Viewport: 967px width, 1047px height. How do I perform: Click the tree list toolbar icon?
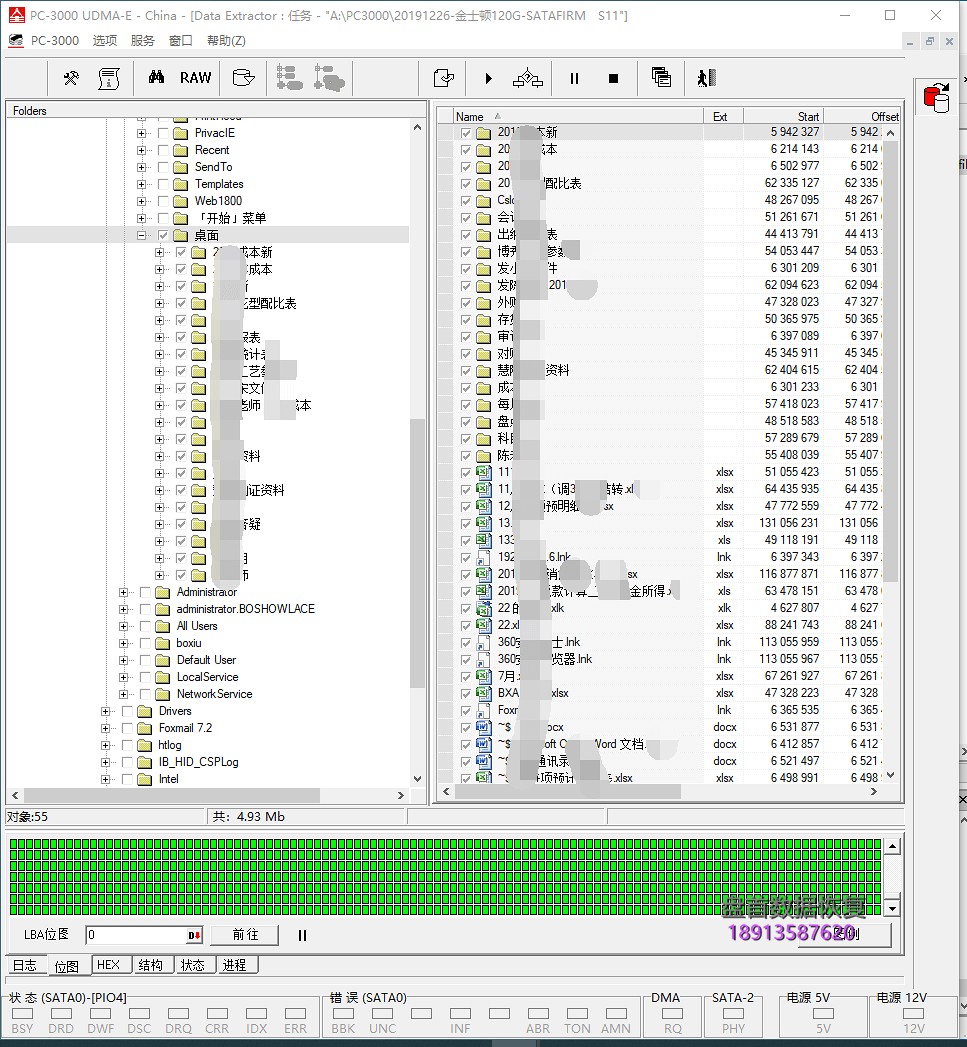click(x=289, y=78)
